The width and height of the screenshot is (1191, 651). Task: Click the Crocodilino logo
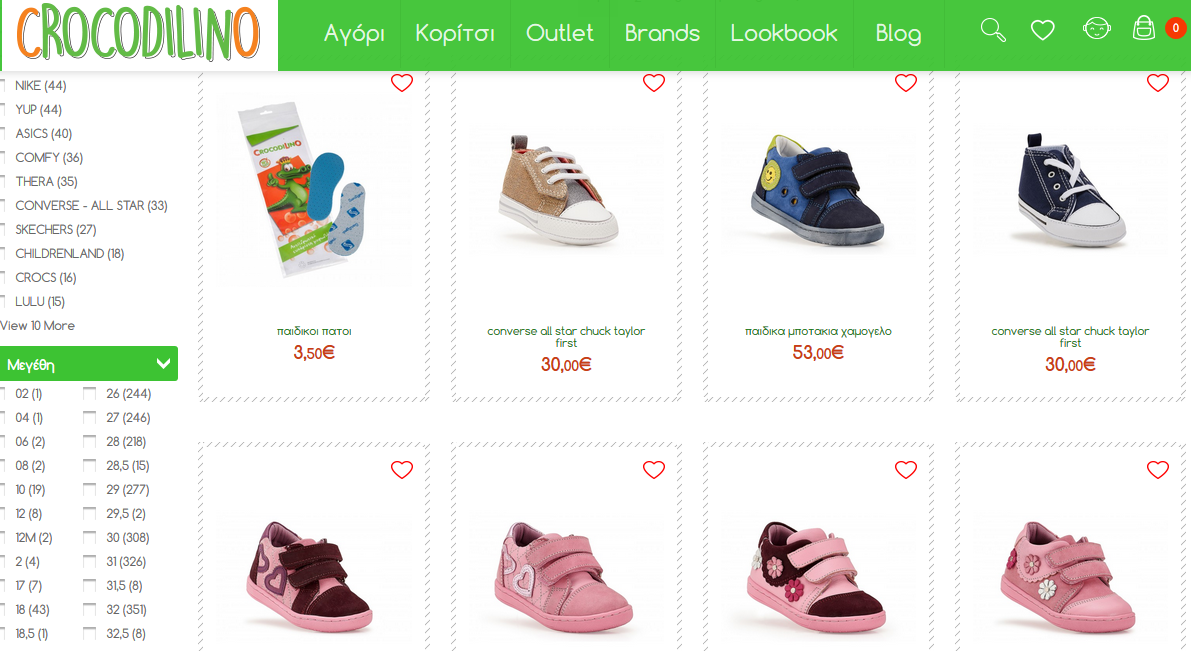[x=138, y=33]
